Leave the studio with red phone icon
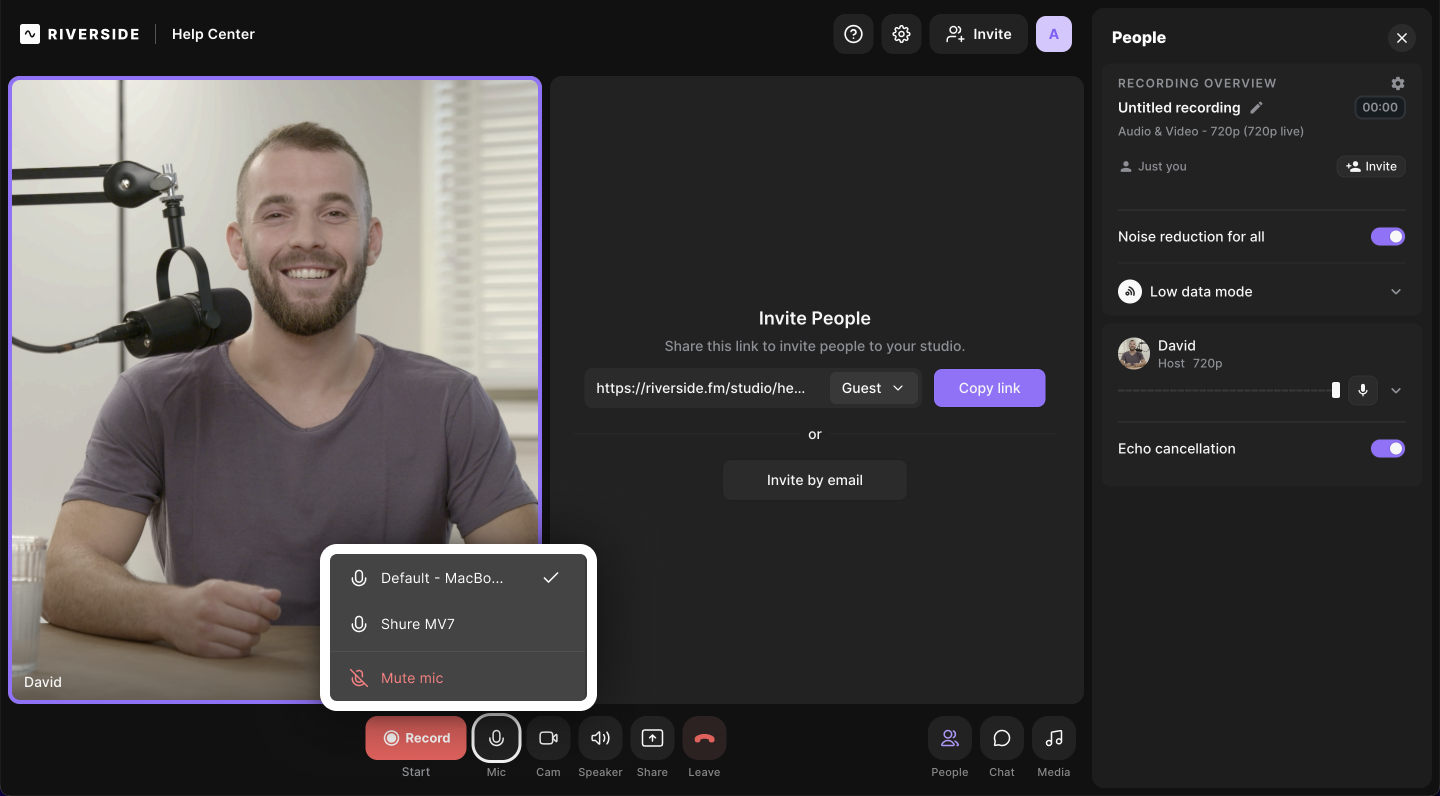 tap(704, 738)
